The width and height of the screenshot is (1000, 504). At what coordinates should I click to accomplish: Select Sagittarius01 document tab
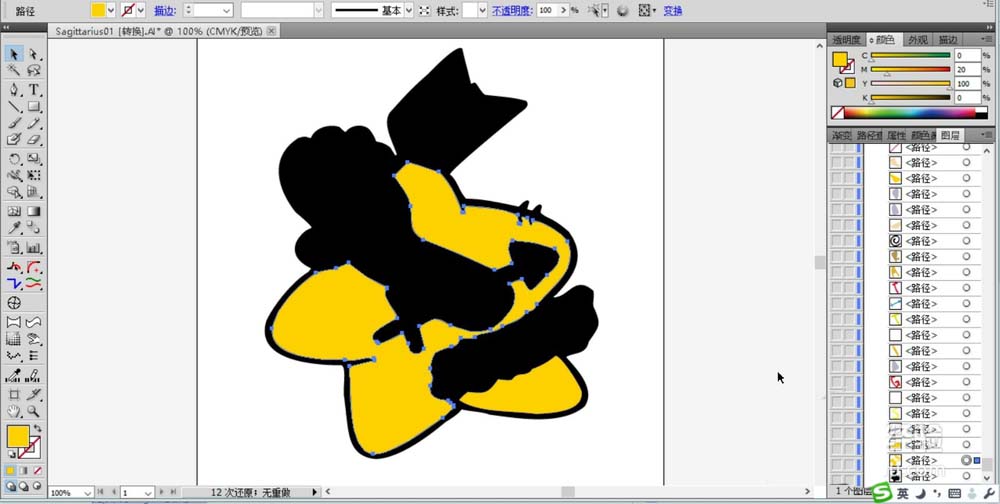159,31
